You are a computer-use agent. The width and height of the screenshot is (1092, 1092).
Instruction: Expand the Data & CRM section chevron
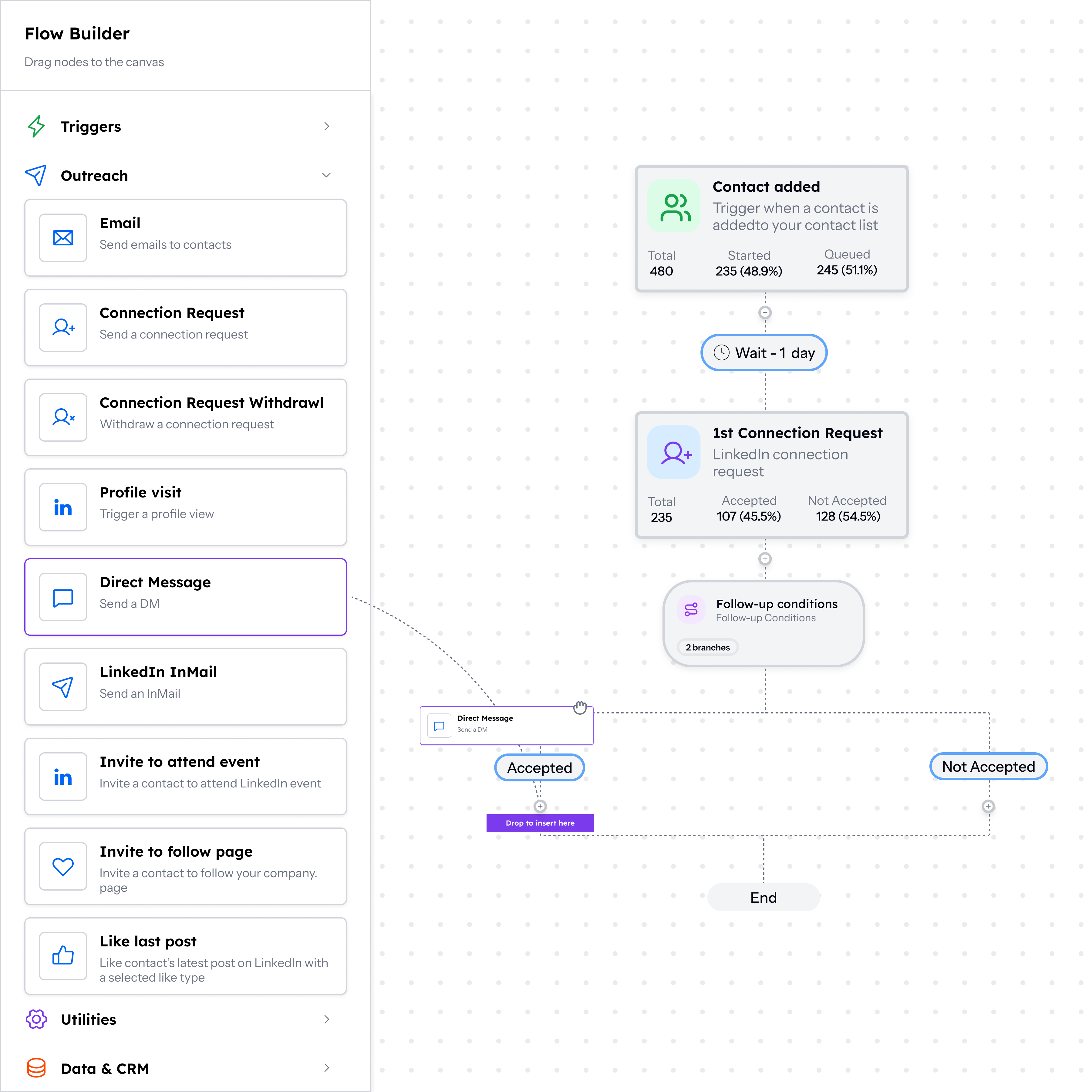coord(327,1068)
